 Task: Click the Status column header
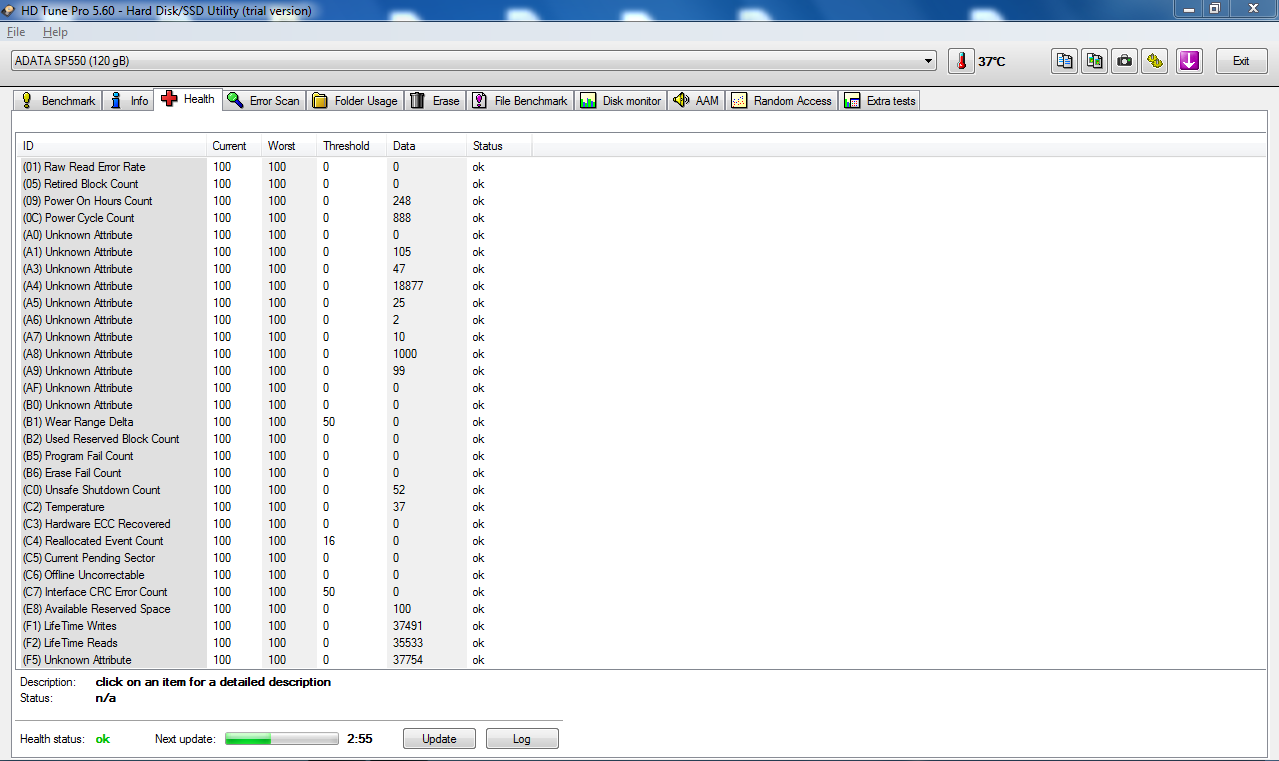point(499,146)
